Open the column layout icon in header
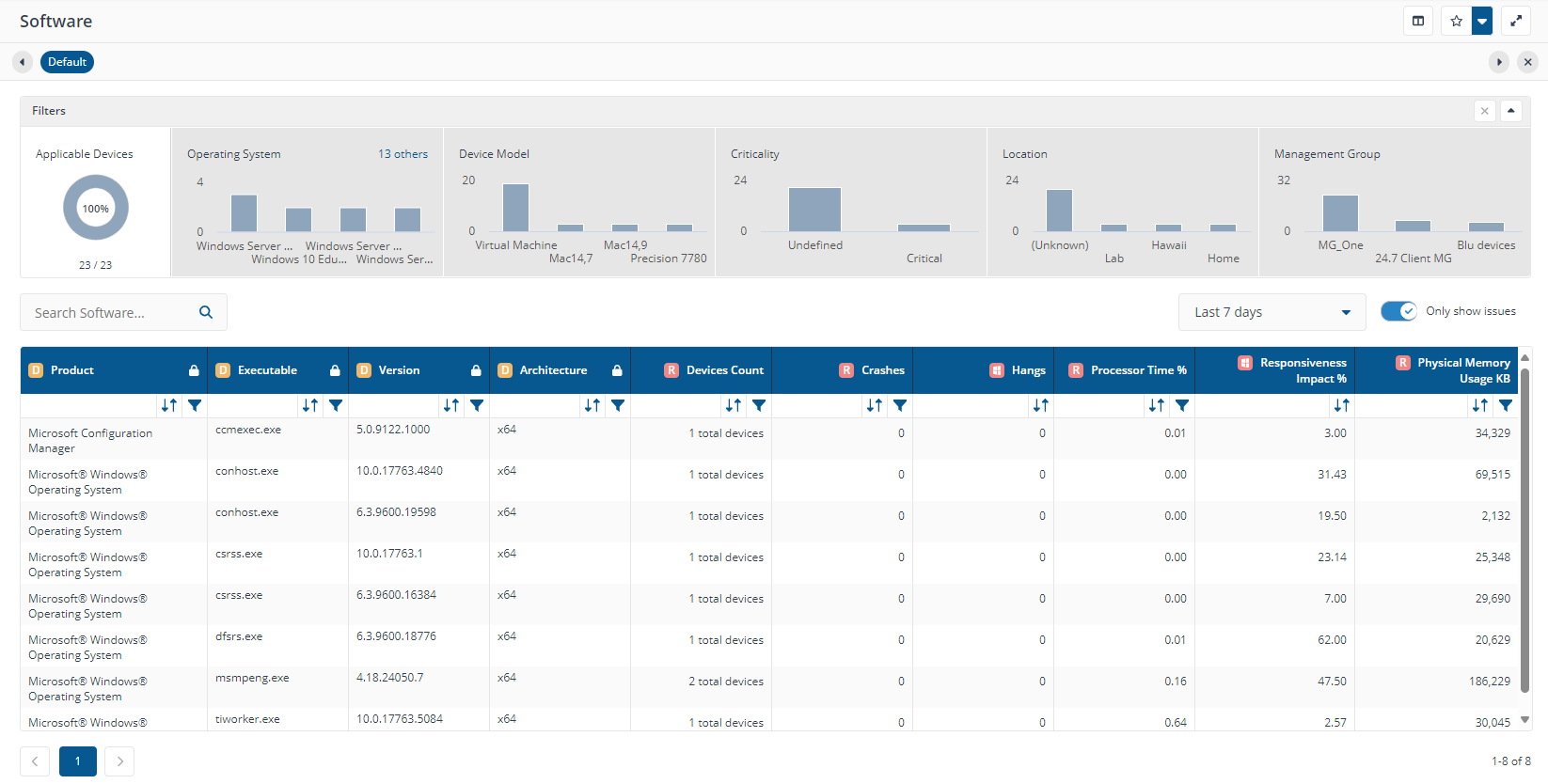The height and width of the screenshot is (784, 1548). pos(1418,21)
